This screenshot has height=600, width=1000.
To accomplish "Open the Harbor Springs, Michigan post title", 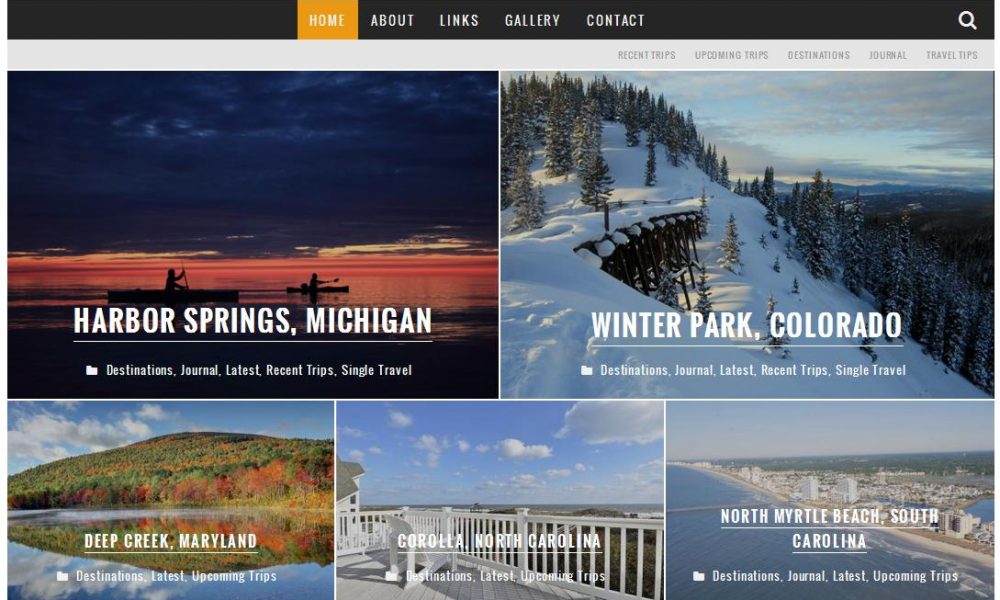I will tap(253, 321).
